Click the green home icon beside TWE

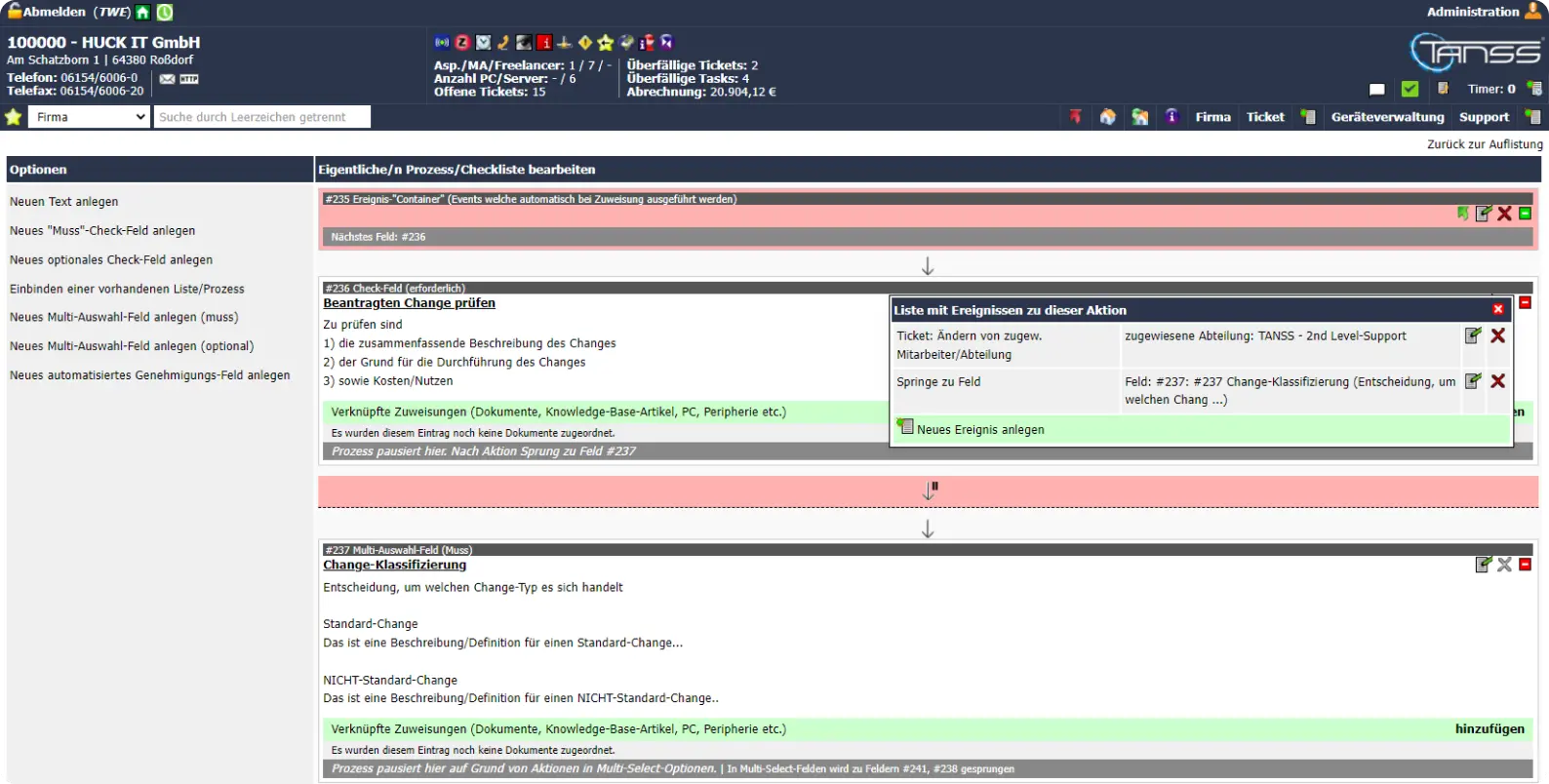tap(142, 13)
